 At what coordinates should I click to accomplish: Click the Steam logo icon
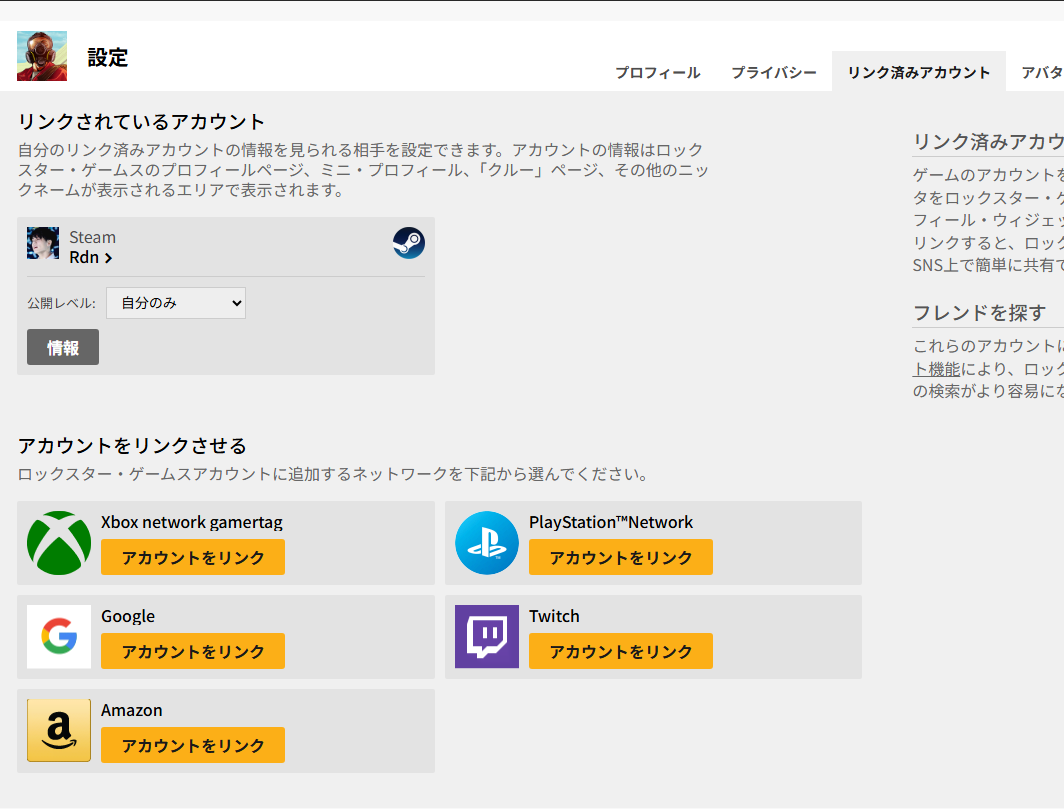pyautogui.click(x=408, y=243)
